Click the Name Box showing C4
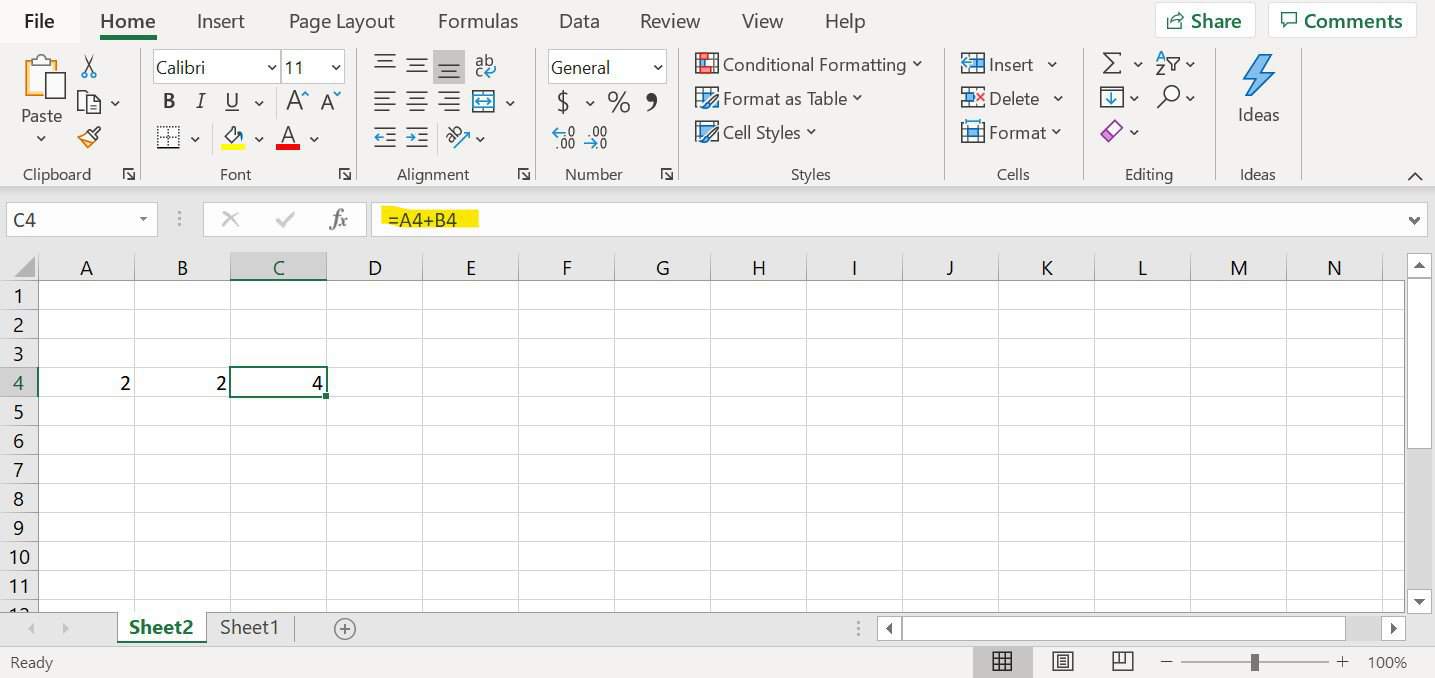1435x678 pixels. click(x=70, y=219)
